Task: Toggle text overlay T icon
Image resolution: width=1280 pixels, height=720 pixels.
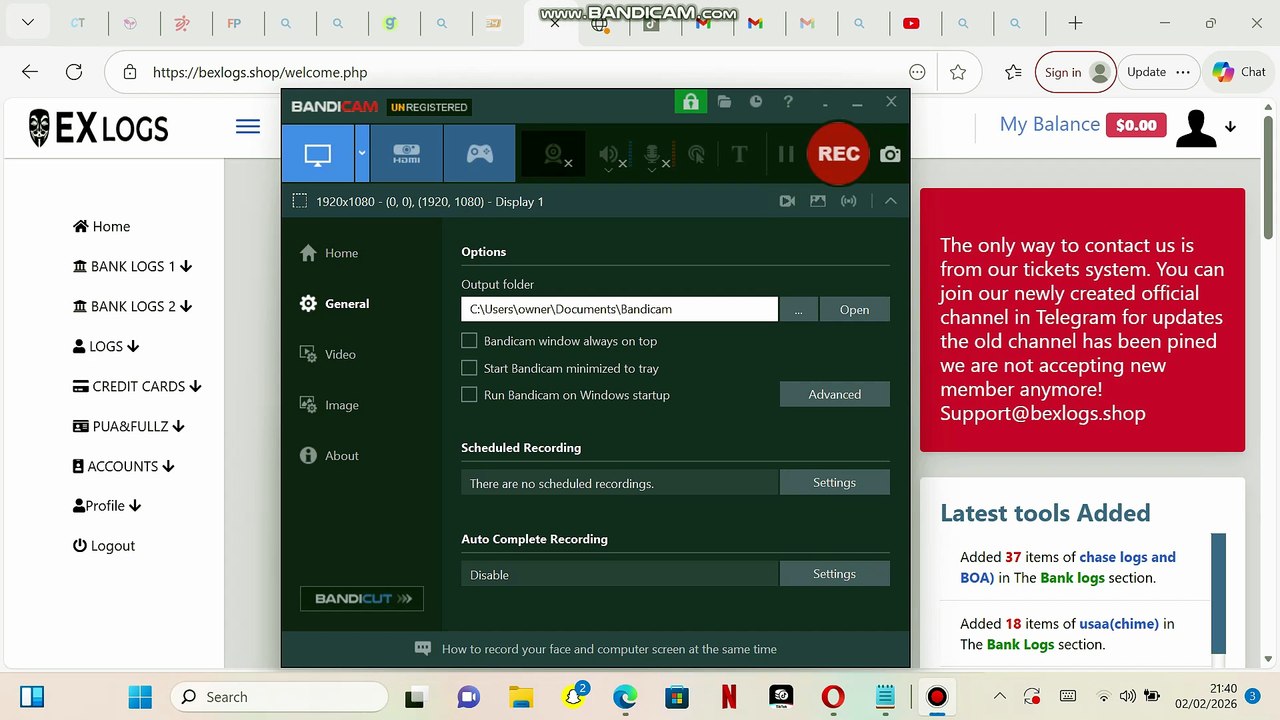Action: pos(739,154)
